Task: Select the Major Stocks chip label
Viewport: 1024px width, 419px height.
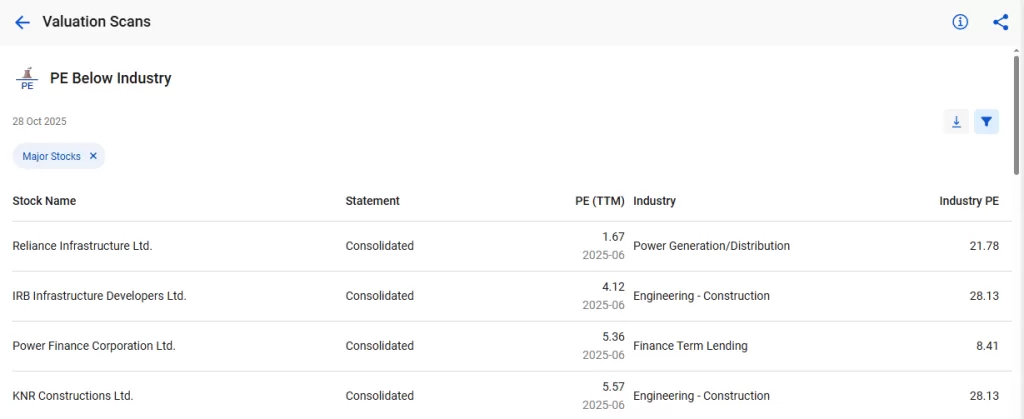Action: (x=52, y=157)
